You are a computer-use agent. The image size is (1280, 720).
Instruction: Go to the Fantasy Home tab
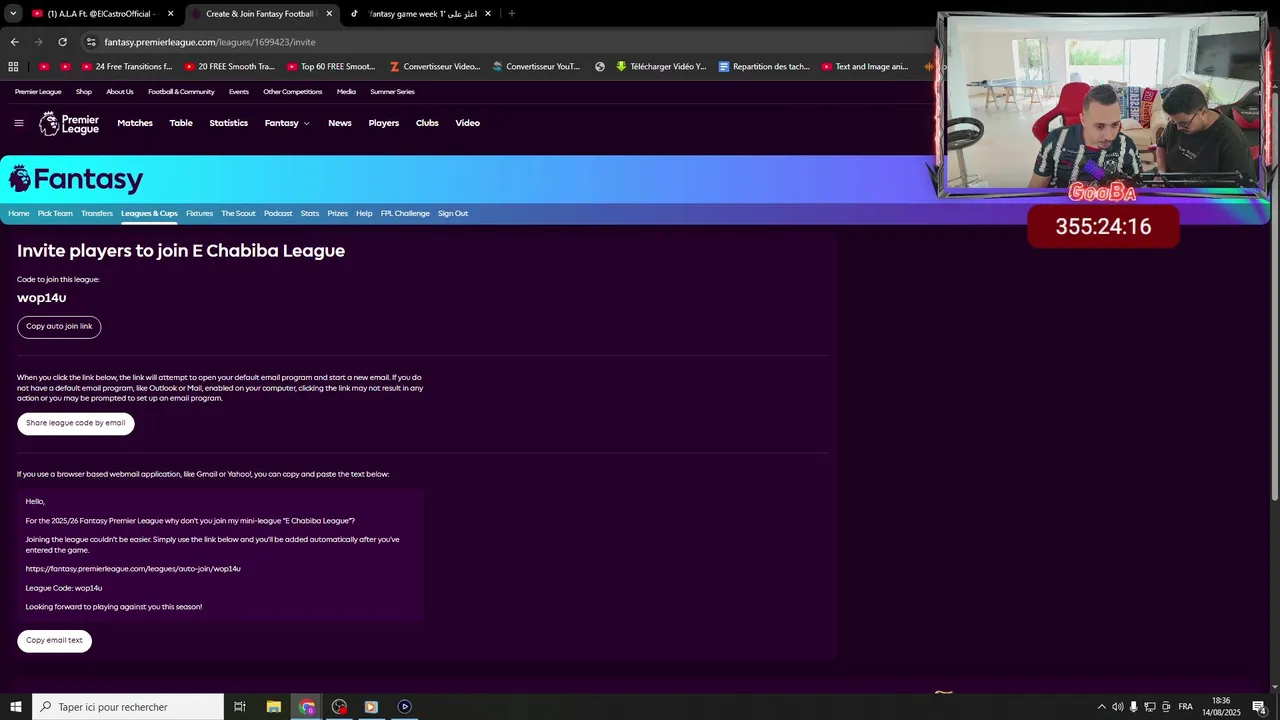(x=19, y=213)
